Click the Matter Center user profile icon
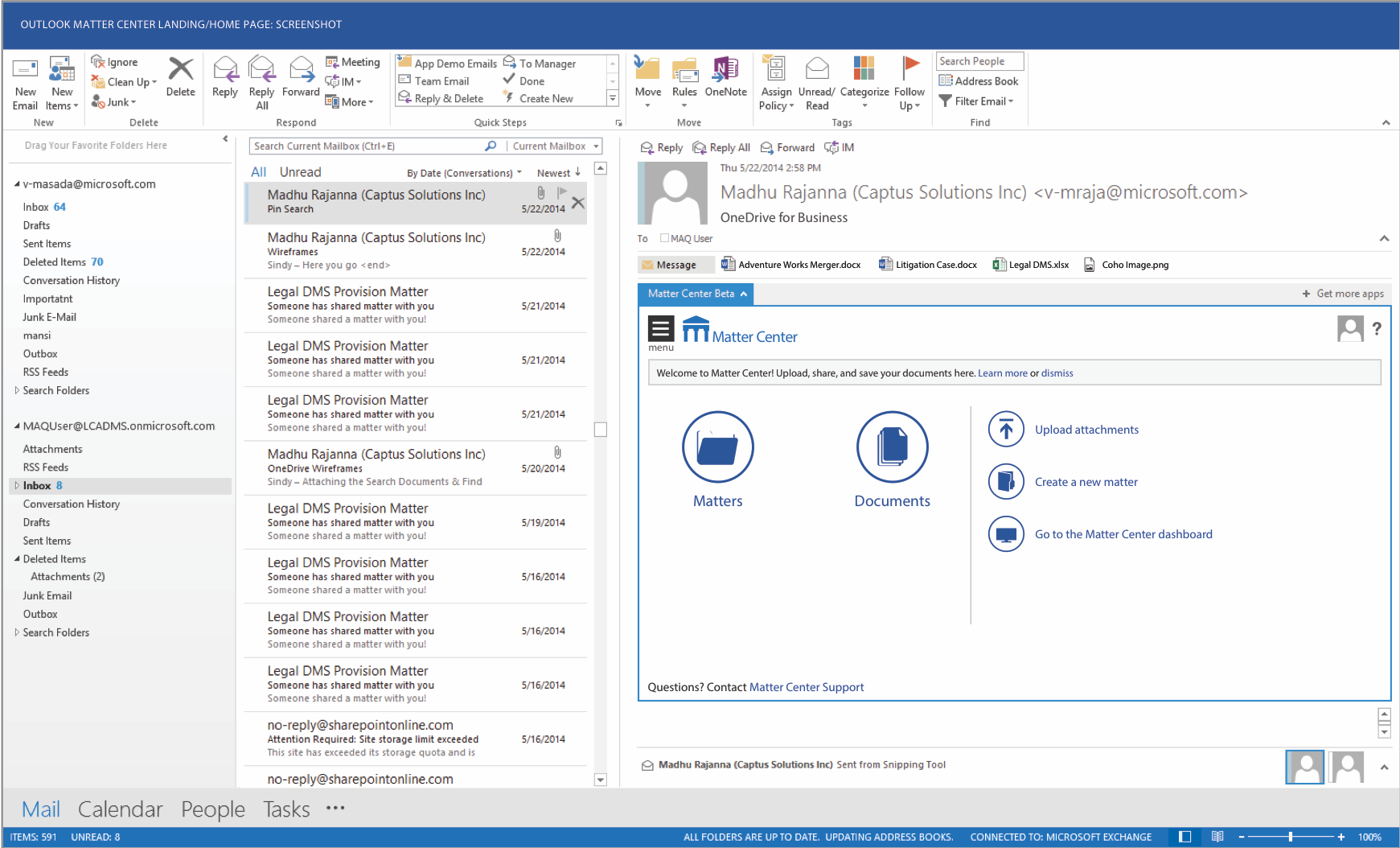The width and height of the screenshot is (1400, 848). point(1350,328)
